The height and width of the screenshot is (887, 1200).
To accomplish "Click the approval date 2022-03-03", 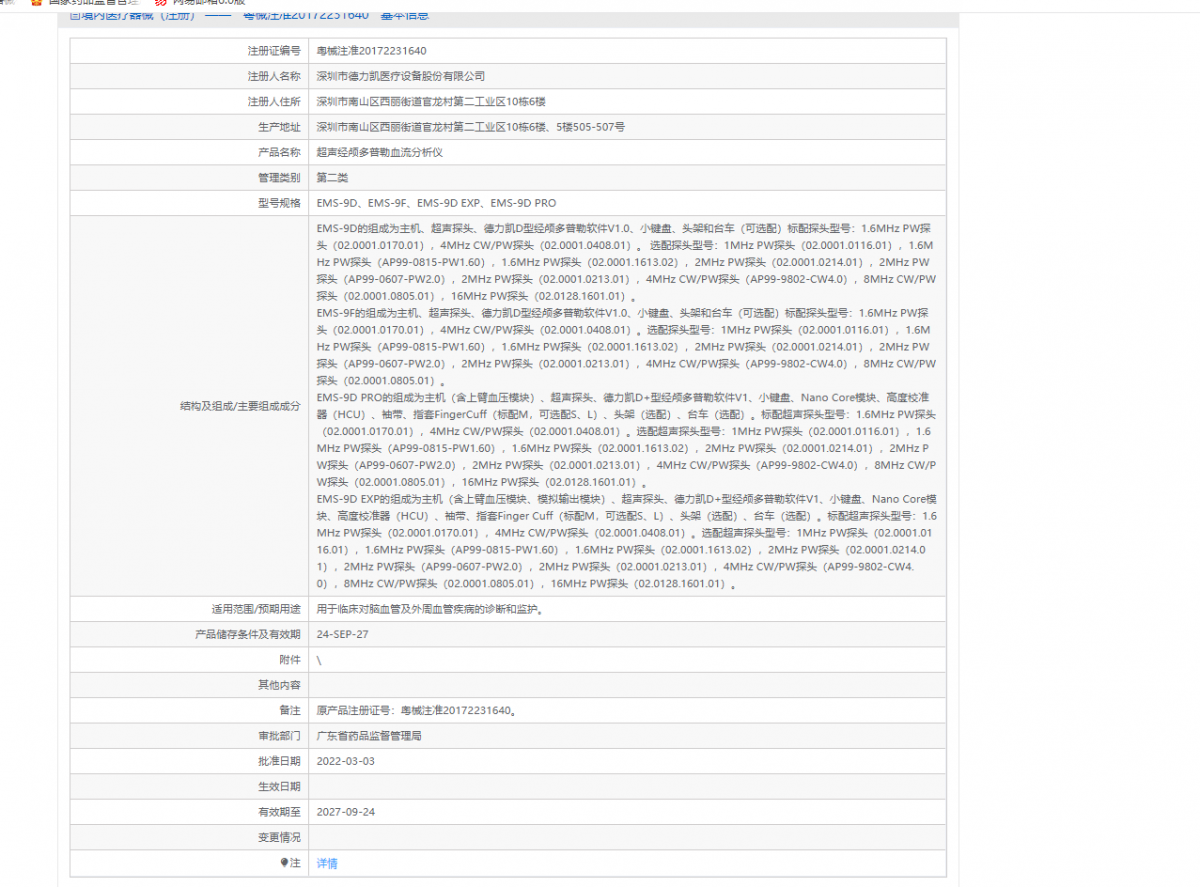I will [346, 761].
